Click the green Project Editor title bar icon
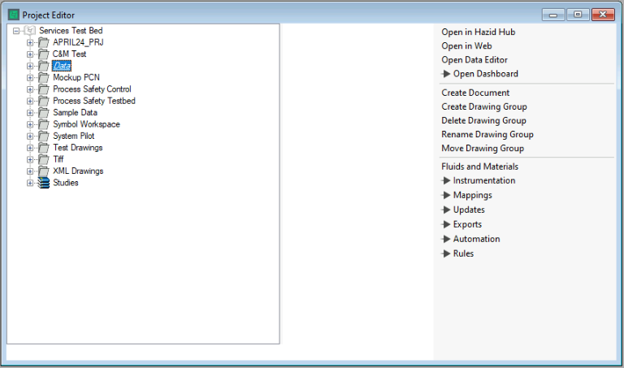 click(x=14, y=15)
